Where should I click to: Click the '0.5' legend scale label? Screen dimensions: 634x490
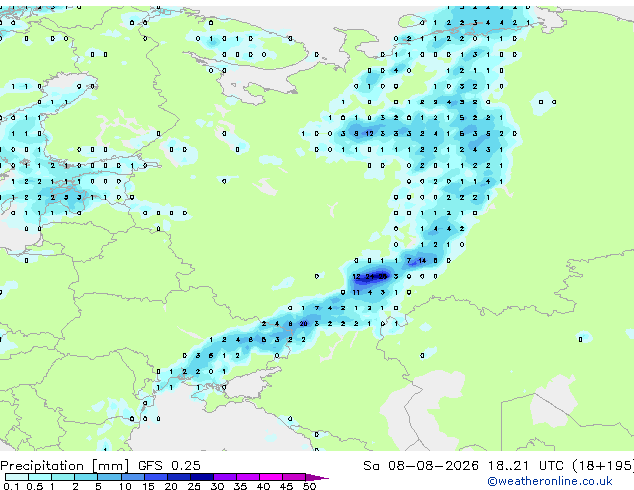[x=35, y=486]
